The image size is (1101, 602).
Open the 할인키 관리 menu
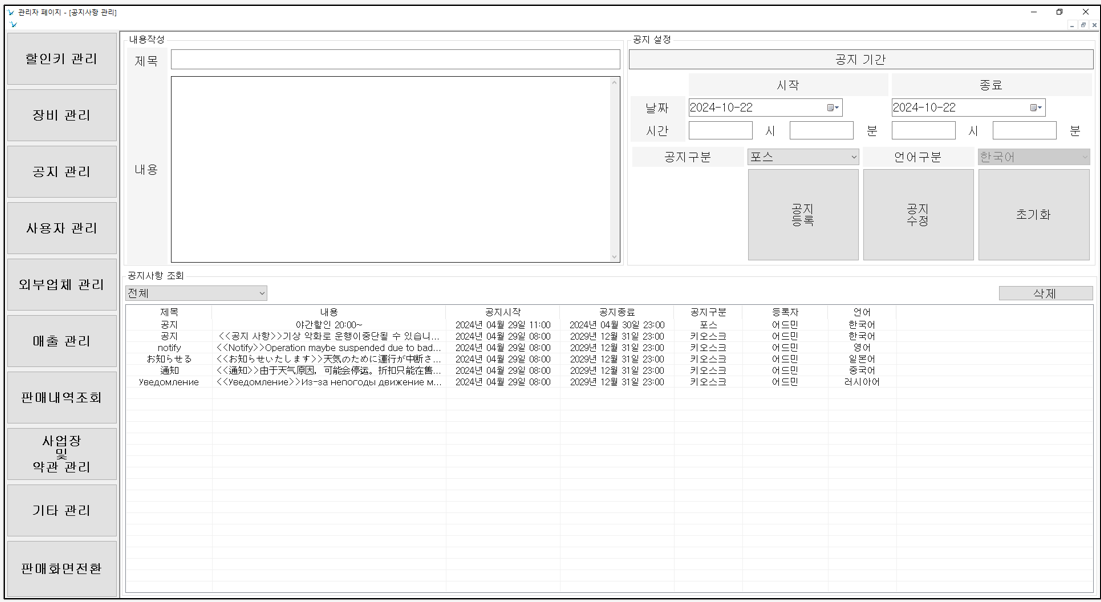point(61,59)
